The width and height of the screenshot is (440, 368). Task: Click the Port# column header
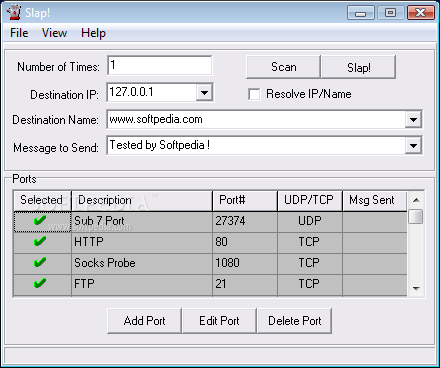(245, 201)
